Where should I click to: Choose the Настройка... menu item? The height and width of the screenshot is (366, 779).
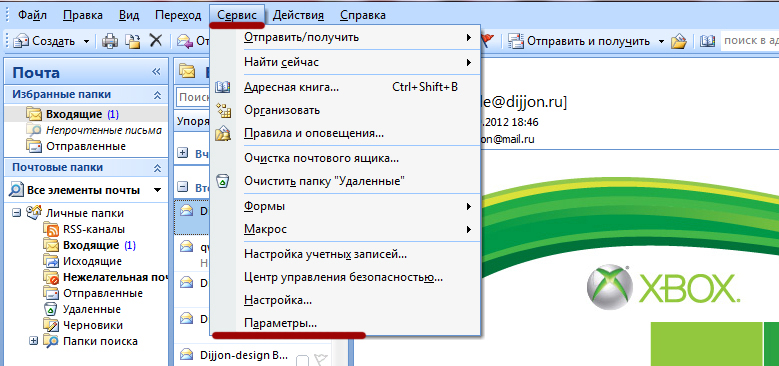pyautogui.click(x=345, y=300)
